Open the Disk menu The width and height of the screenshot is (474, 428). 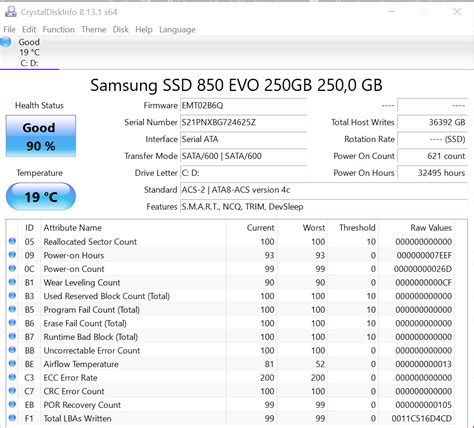pyautogui.click(x=121, y=29)
